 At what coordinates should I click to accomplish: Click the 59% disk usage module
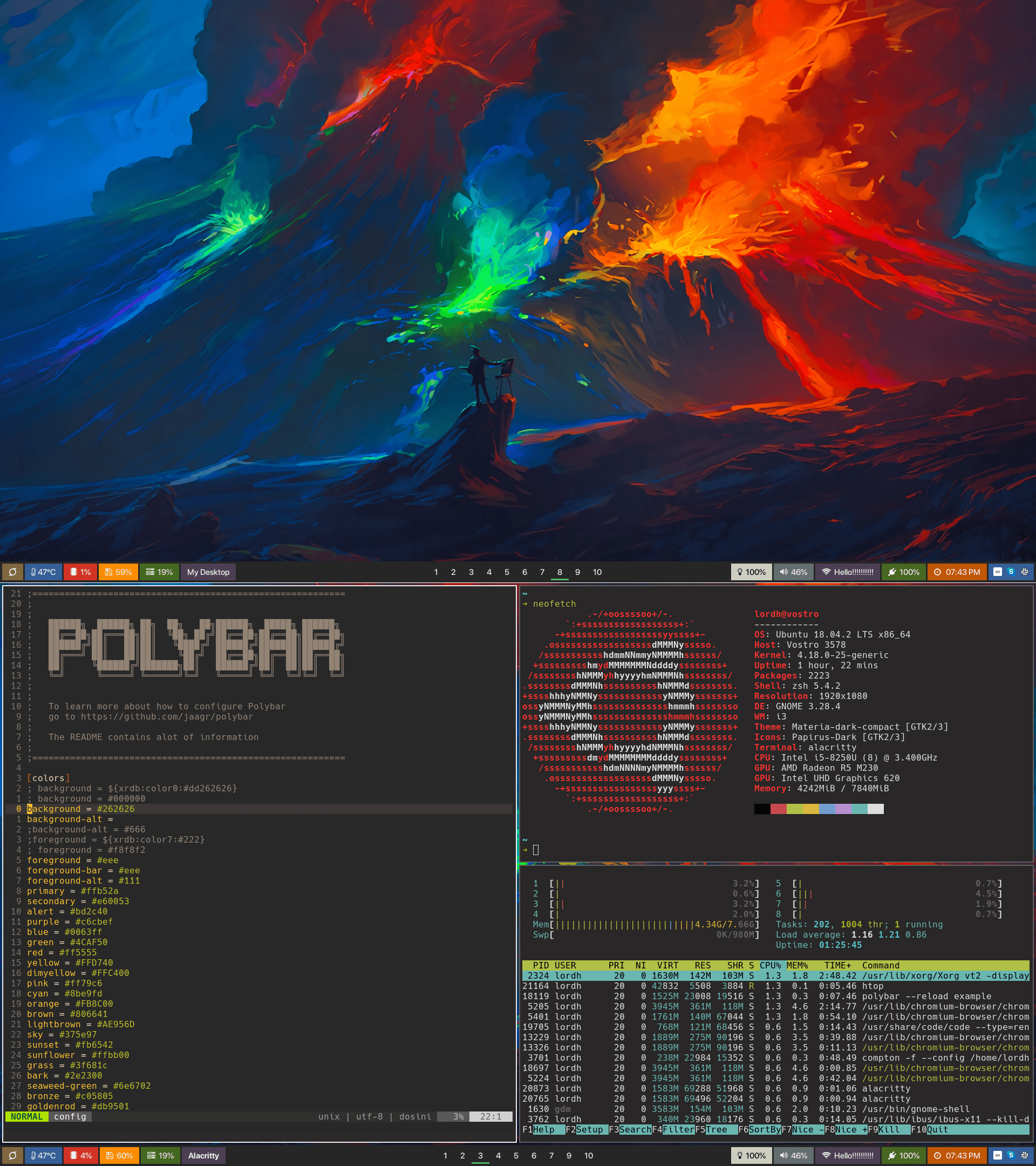pos(118,572)
